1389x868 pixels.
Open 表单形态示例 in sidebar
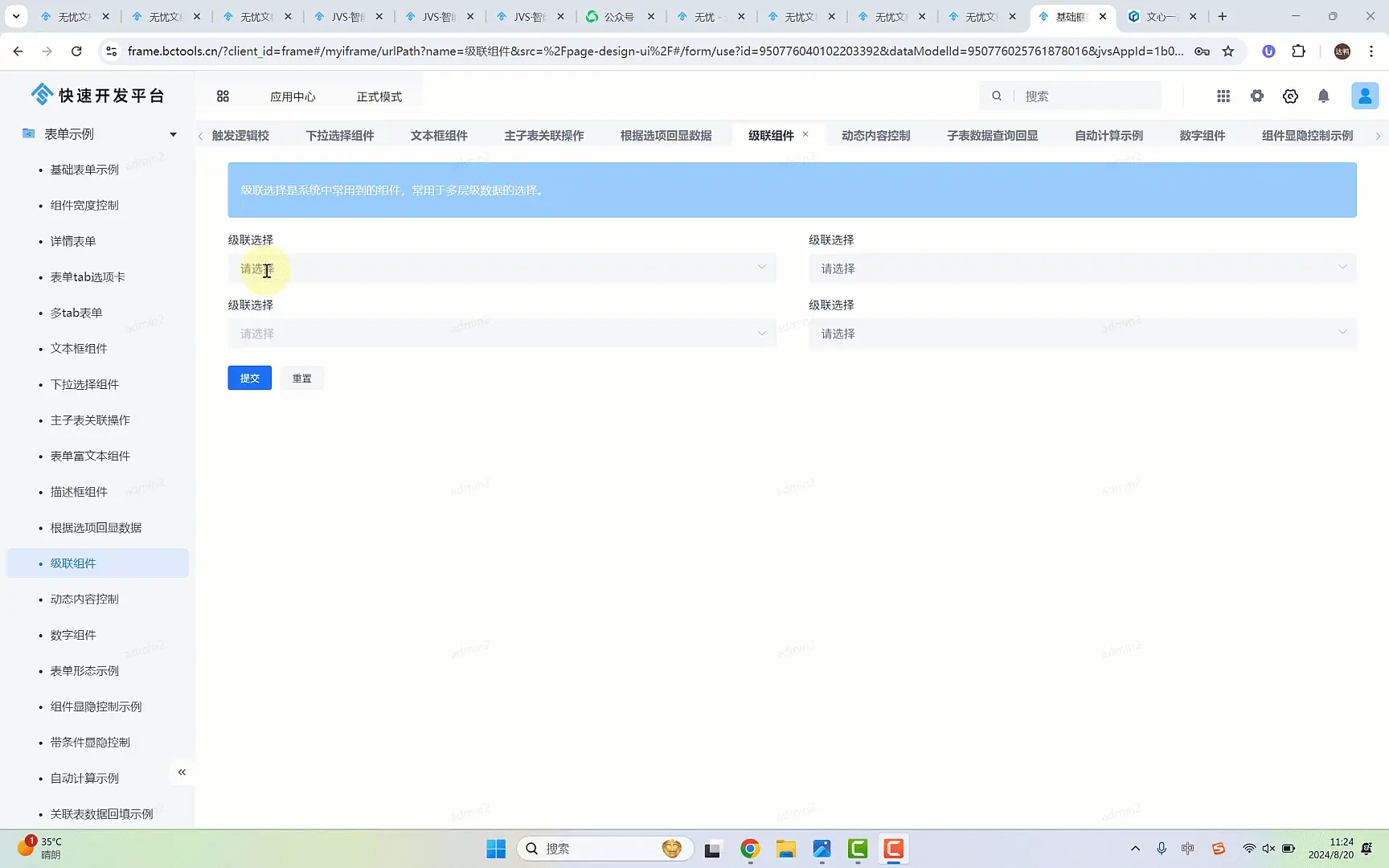84,671
